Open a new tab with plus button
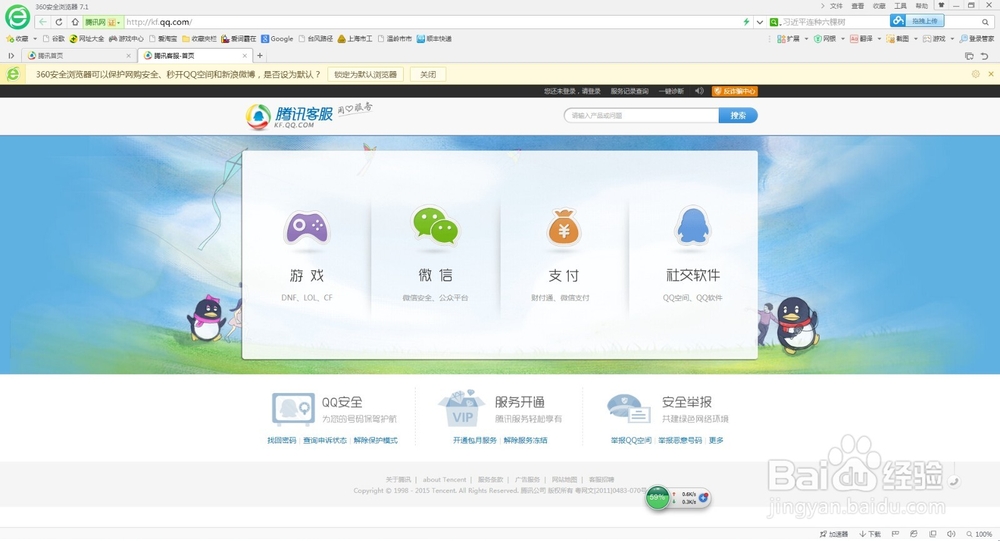The image size is (1000, 541). click(260, 56)
